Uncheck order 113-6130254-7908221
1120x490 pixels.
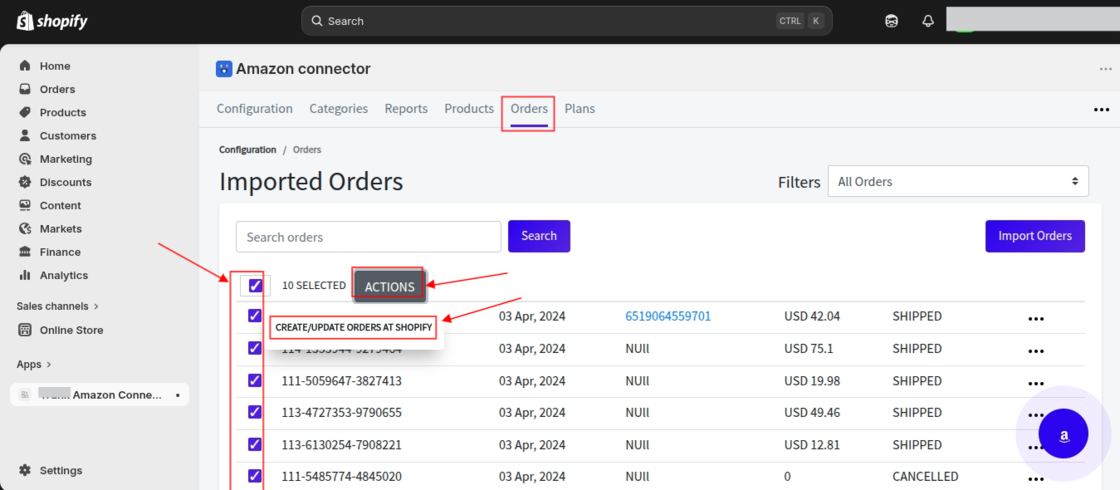(255, 444)
